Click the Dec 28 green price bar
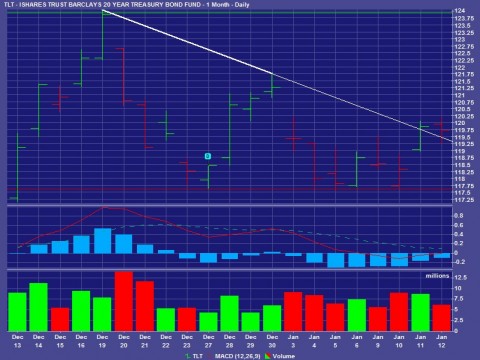This screenshot has width=480, height=360. pos(230,129)
